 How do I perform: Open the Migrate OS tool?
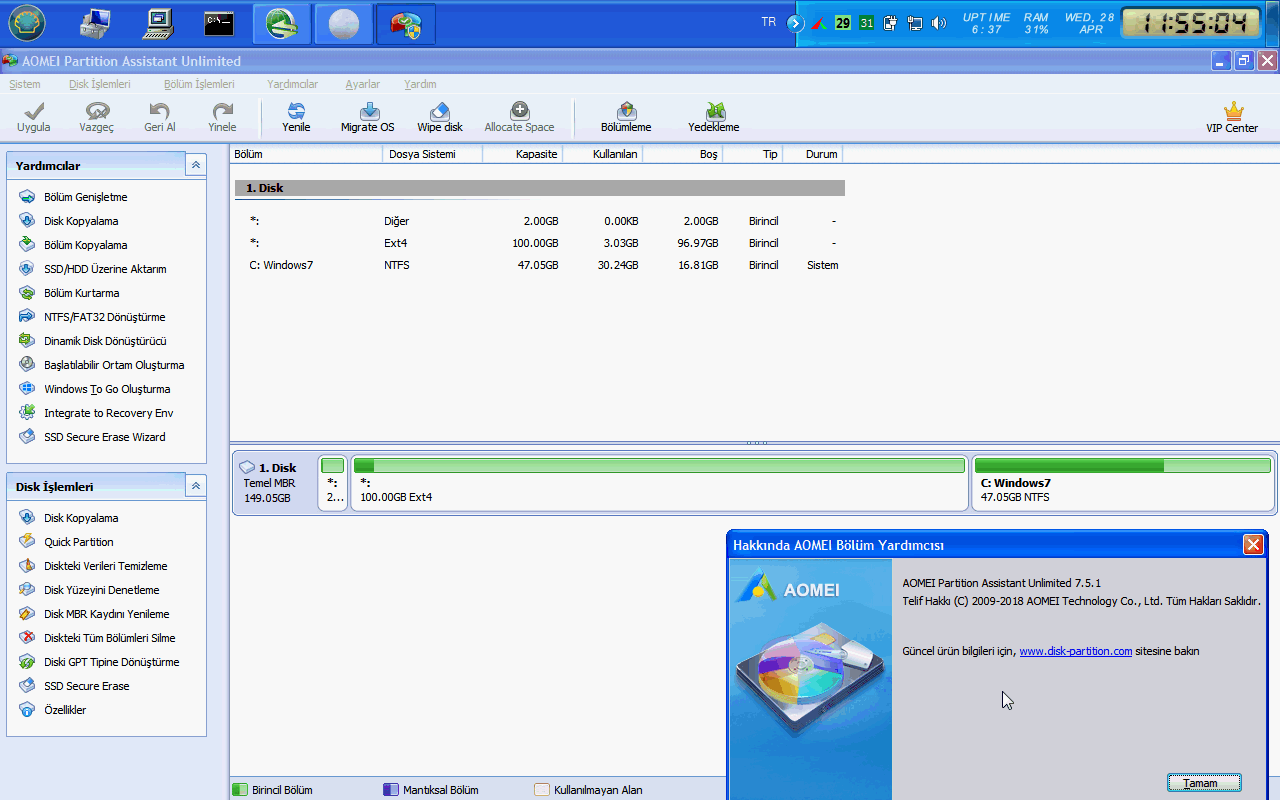[367, 117]
